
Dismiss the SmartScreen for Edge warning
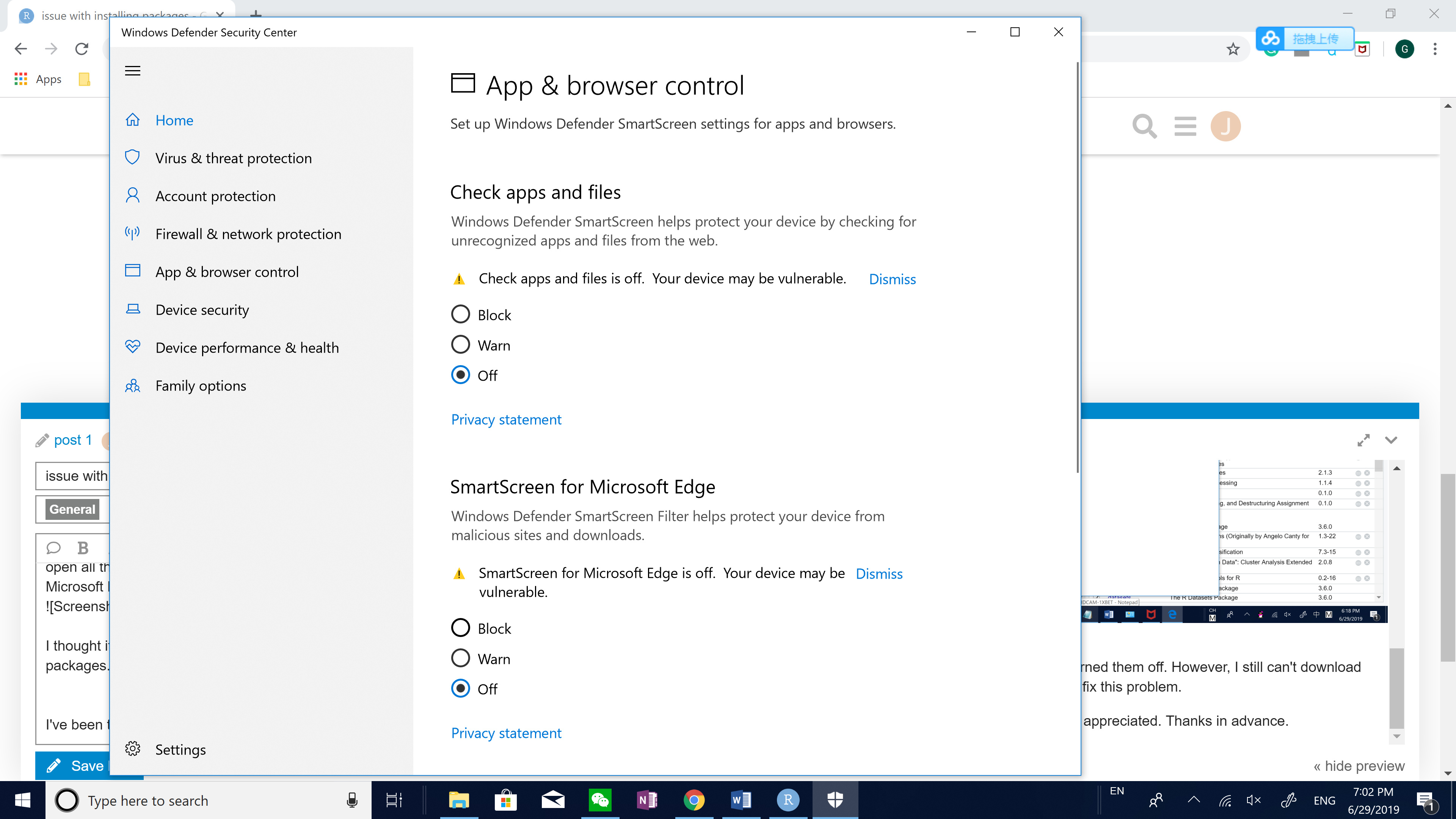[879, 574]
